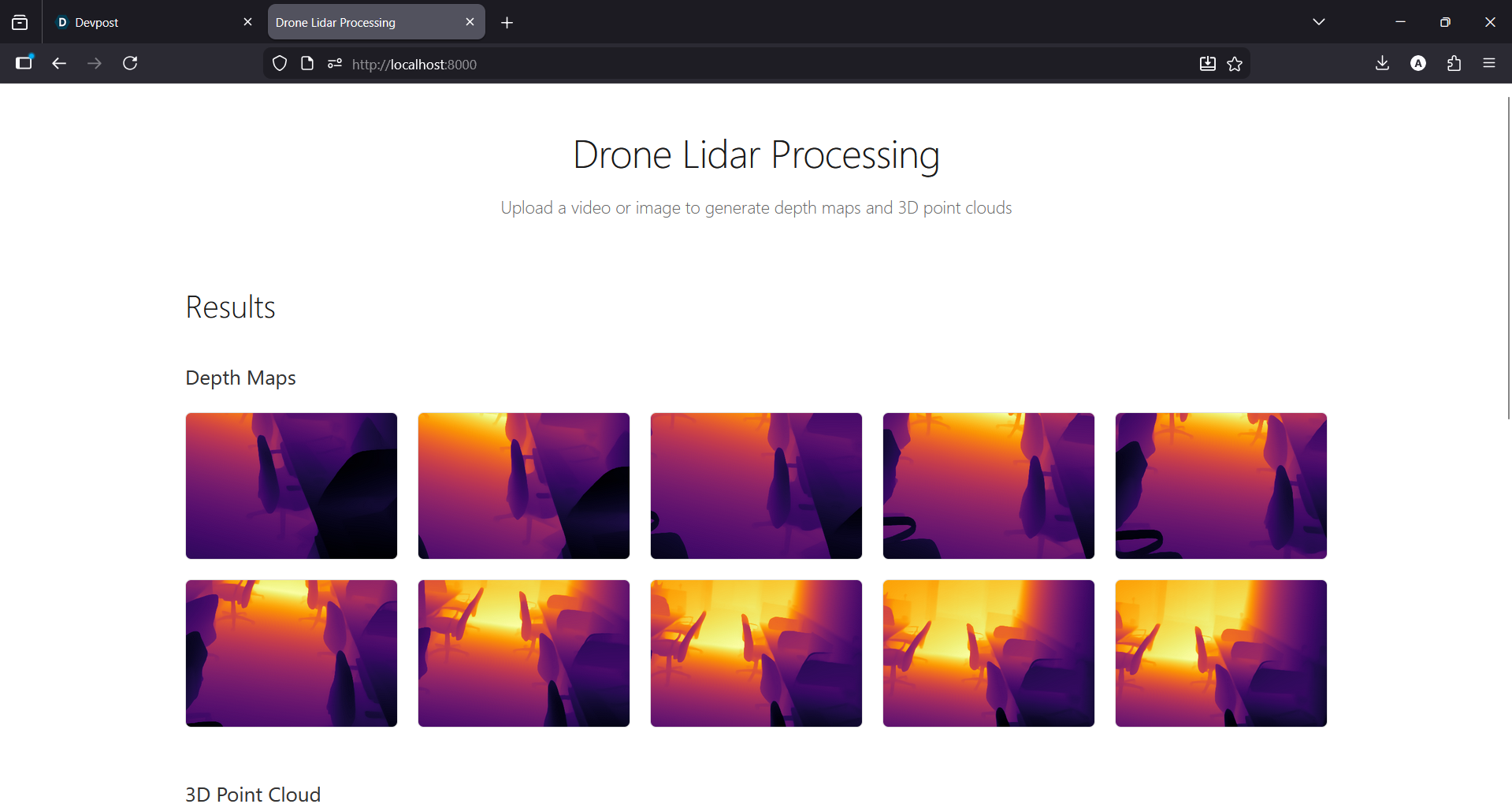
Task: Open second depth map in top row
Action: coord(524,486)
